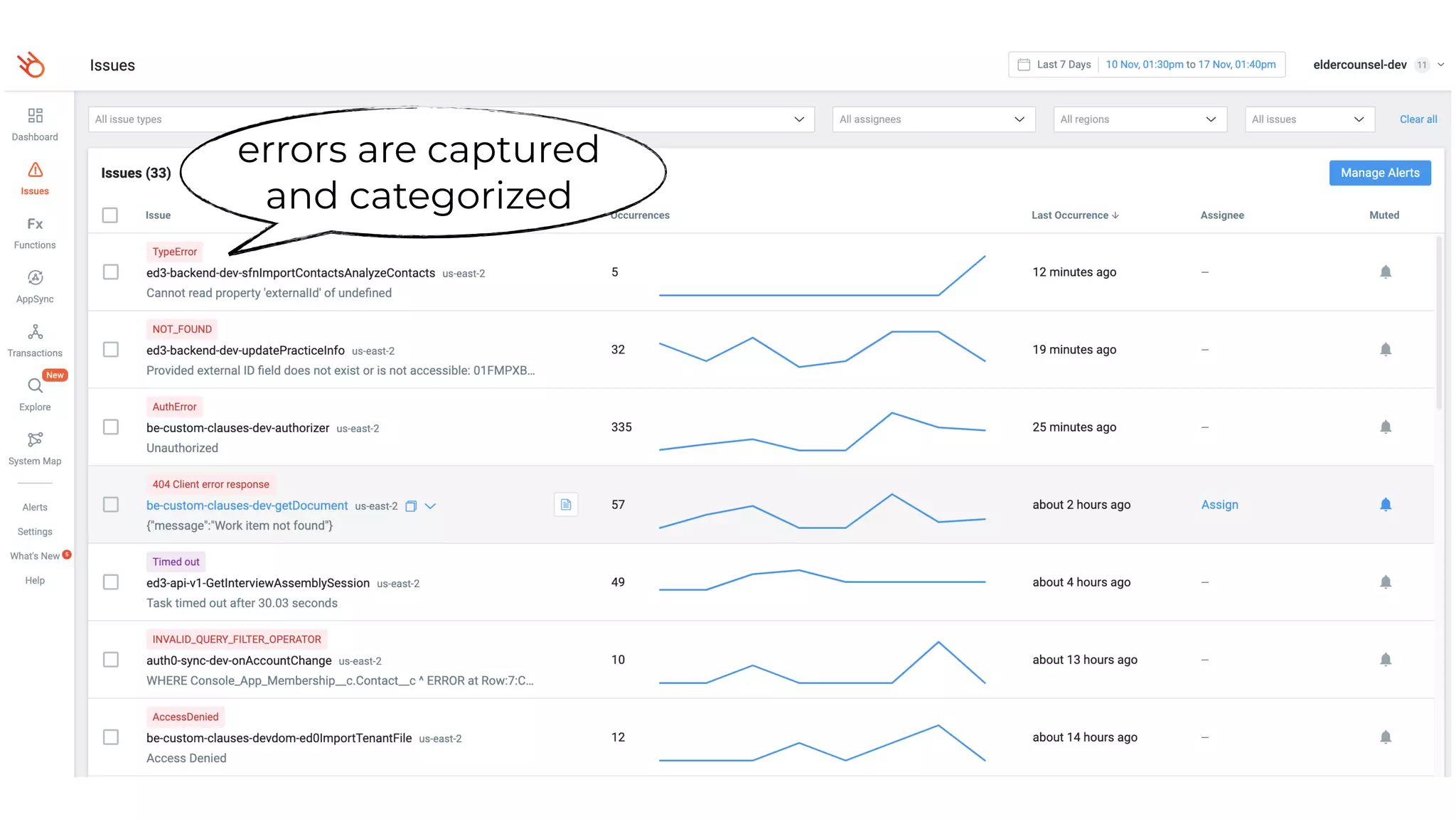
Task: Open the All issue types dropdown
Action: pos(451,119)
